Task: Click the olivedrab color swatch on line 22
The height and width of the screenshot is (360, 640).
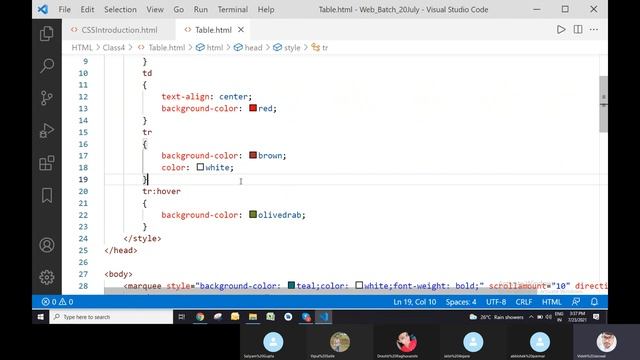Action: (253, 214)
